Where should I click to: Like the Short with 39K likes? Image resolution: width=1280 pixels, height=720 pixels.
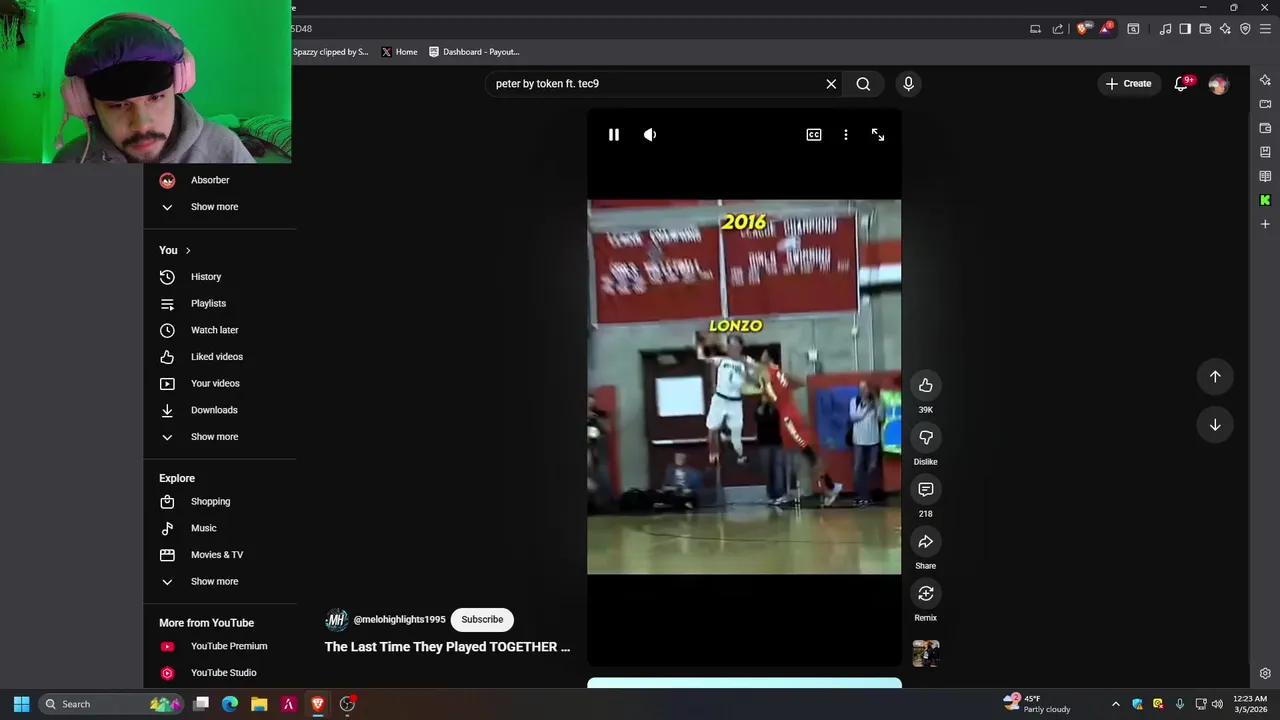tap(926, 385)
